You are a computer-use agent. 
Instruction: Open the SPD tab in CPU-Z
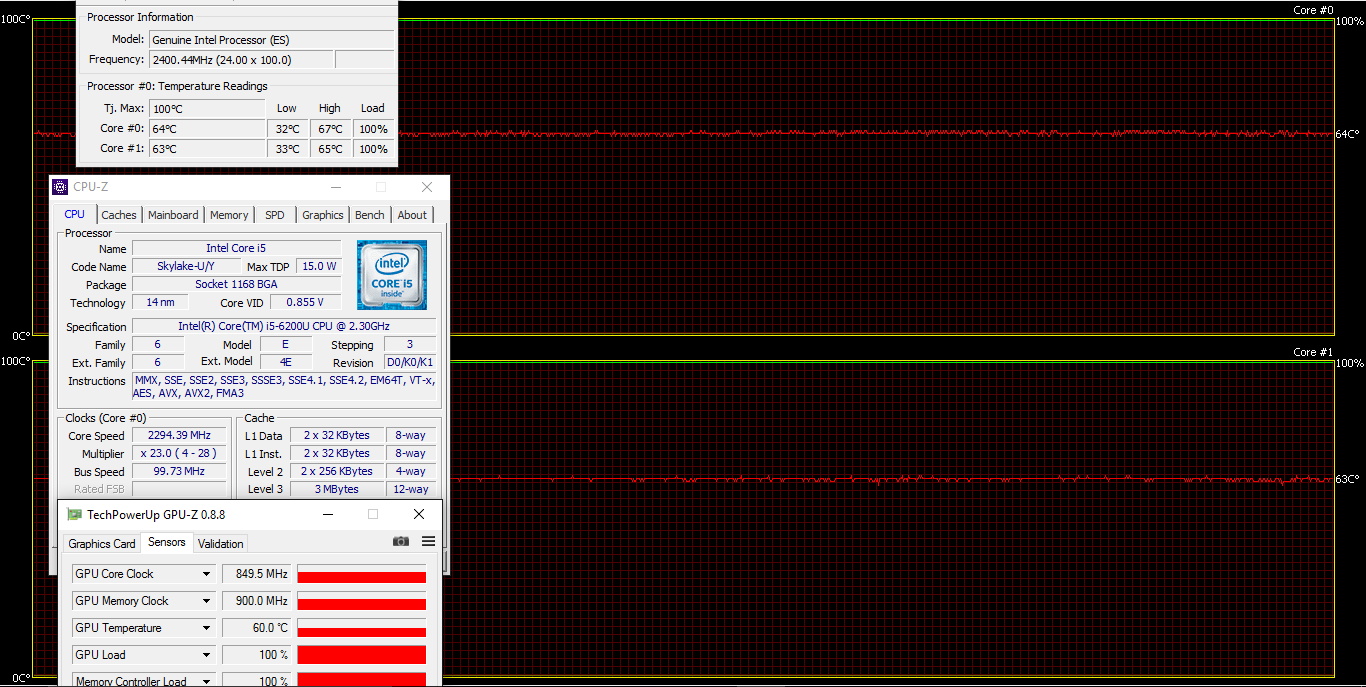point(275,215)
